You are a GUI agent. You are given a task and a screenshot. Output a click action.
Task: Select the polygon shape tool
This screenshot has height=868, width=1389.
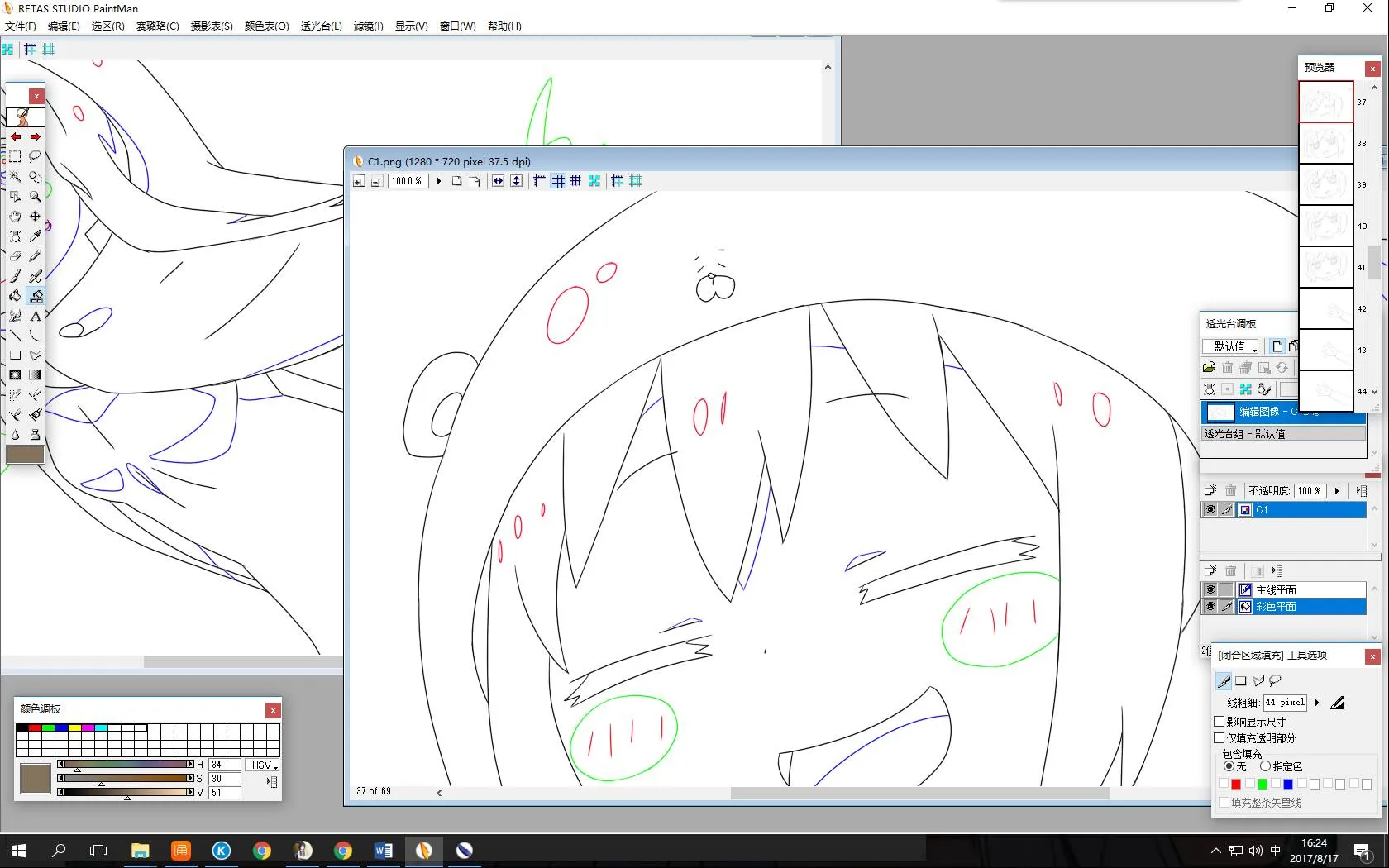(35, 355)
